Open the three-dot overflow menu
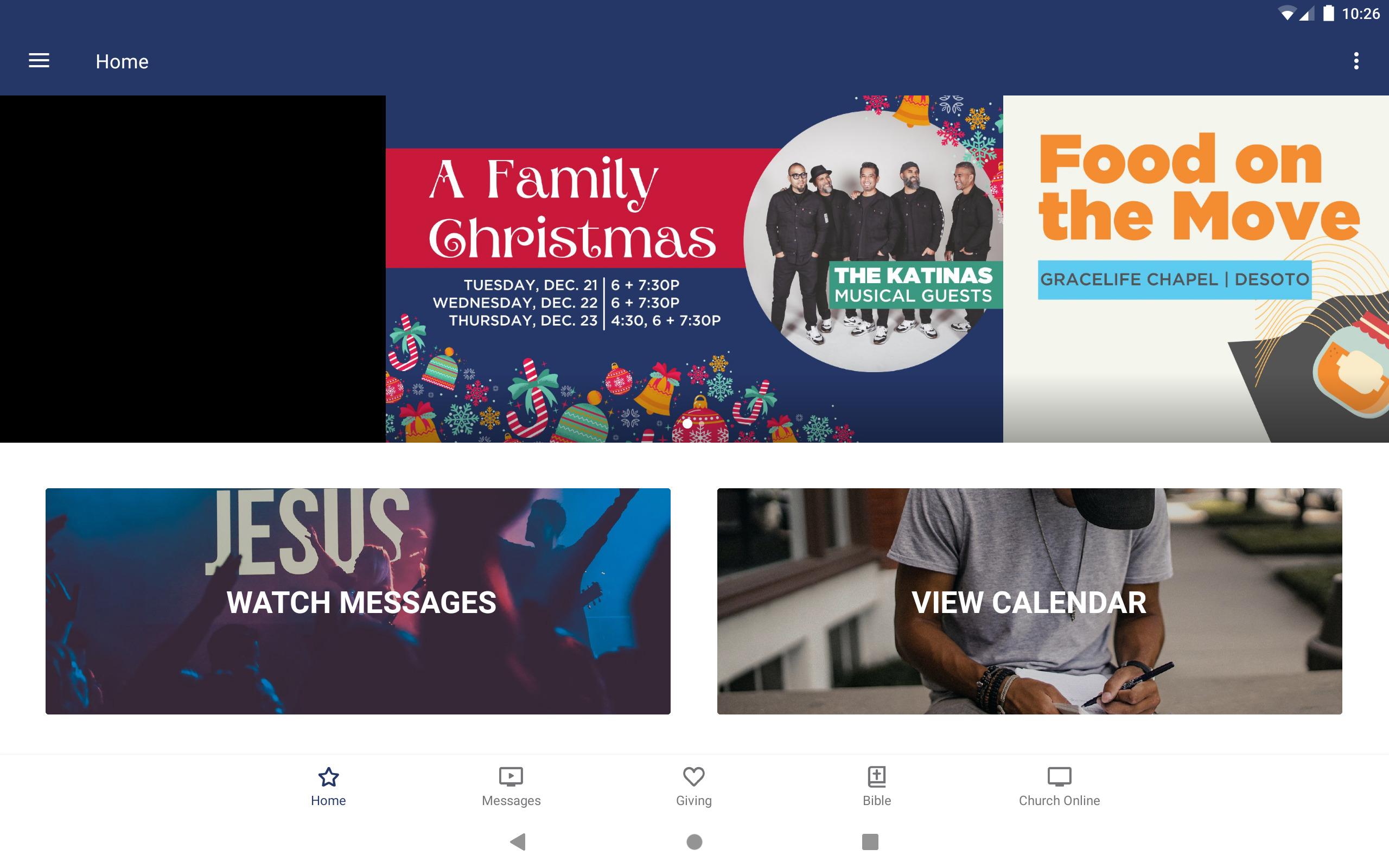The width and height of the screenshot is (1389, 868). point(1356,61)
